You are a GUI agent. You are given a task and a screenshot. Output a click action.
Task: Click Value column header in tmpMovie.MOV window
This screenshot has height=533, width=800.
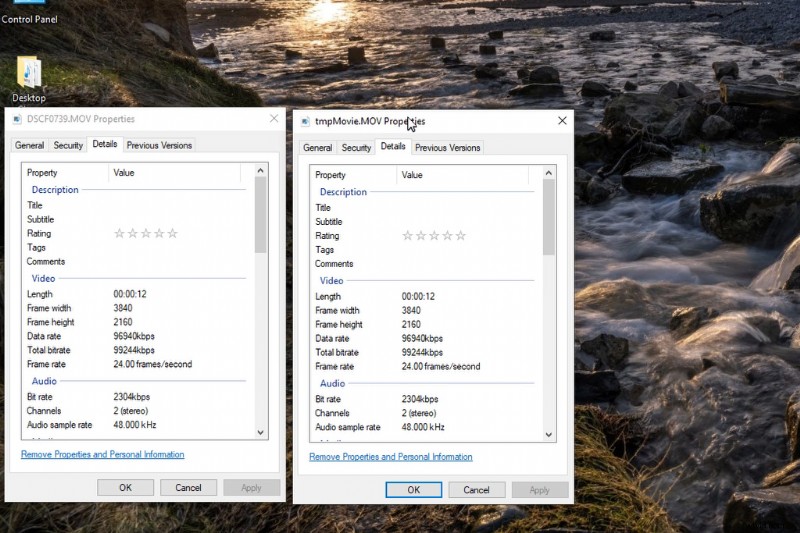(x=463, y=175)
